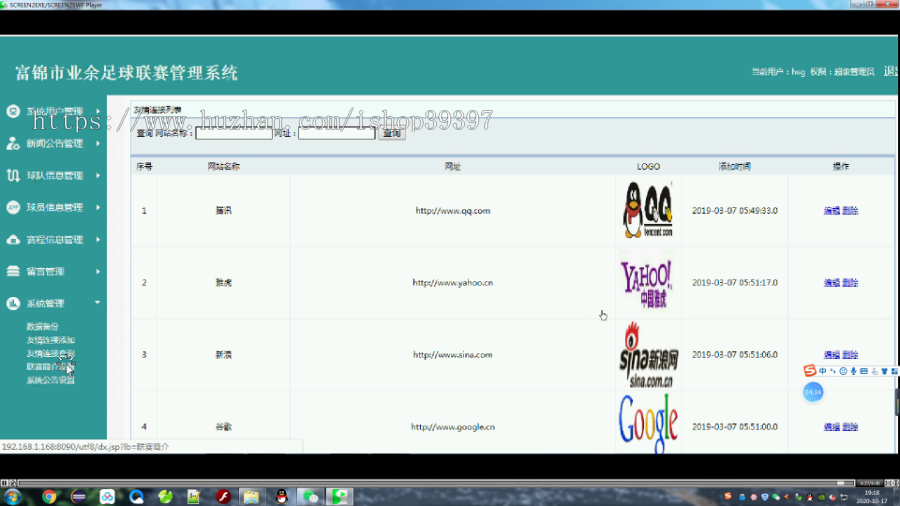900x506 pixels.
Task: Collapse the 系统管理 menu arrow
Action: [x=98, y=303]
